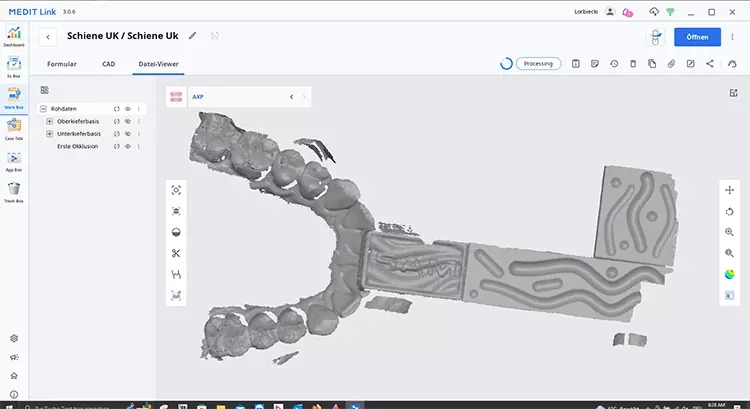
Task: Open Case Talk in the sidebar
Action: coord(14,129)
